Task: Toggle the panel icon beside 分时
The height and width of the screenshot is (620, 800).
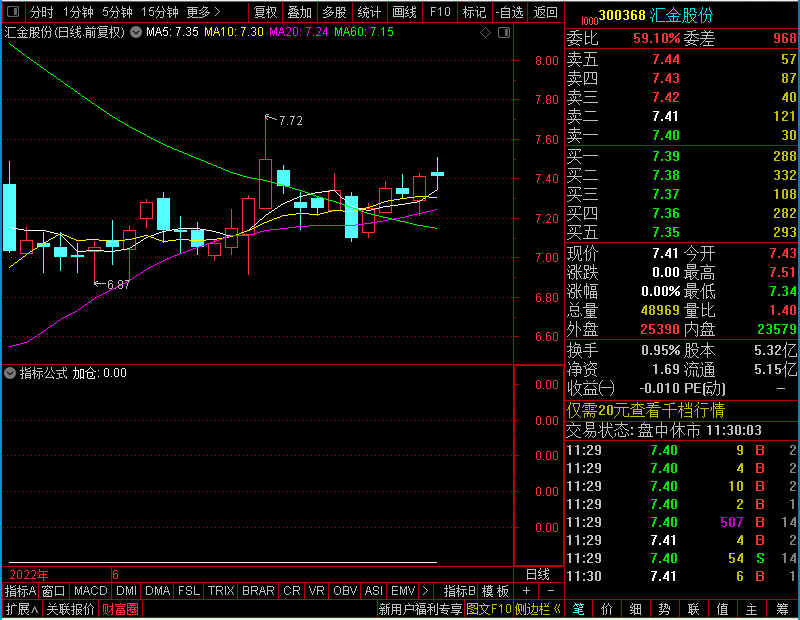Action: click(13, 11)
